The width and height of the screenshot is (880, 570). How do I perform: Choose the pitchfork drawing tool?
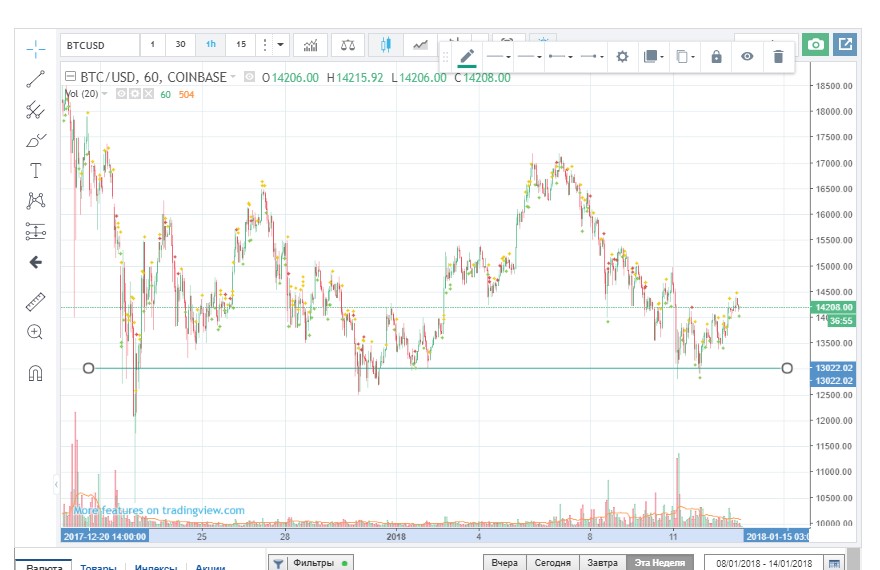[x=36, y=110]
